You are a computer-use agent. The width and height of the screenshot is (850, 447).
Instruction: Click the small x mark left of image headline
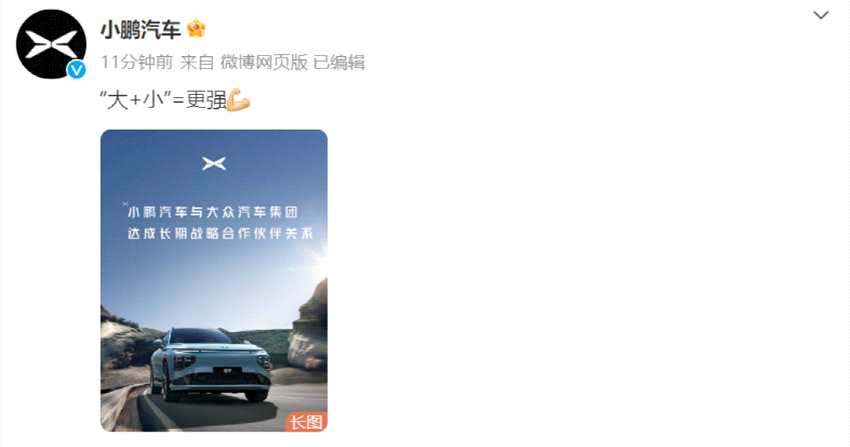125,204
